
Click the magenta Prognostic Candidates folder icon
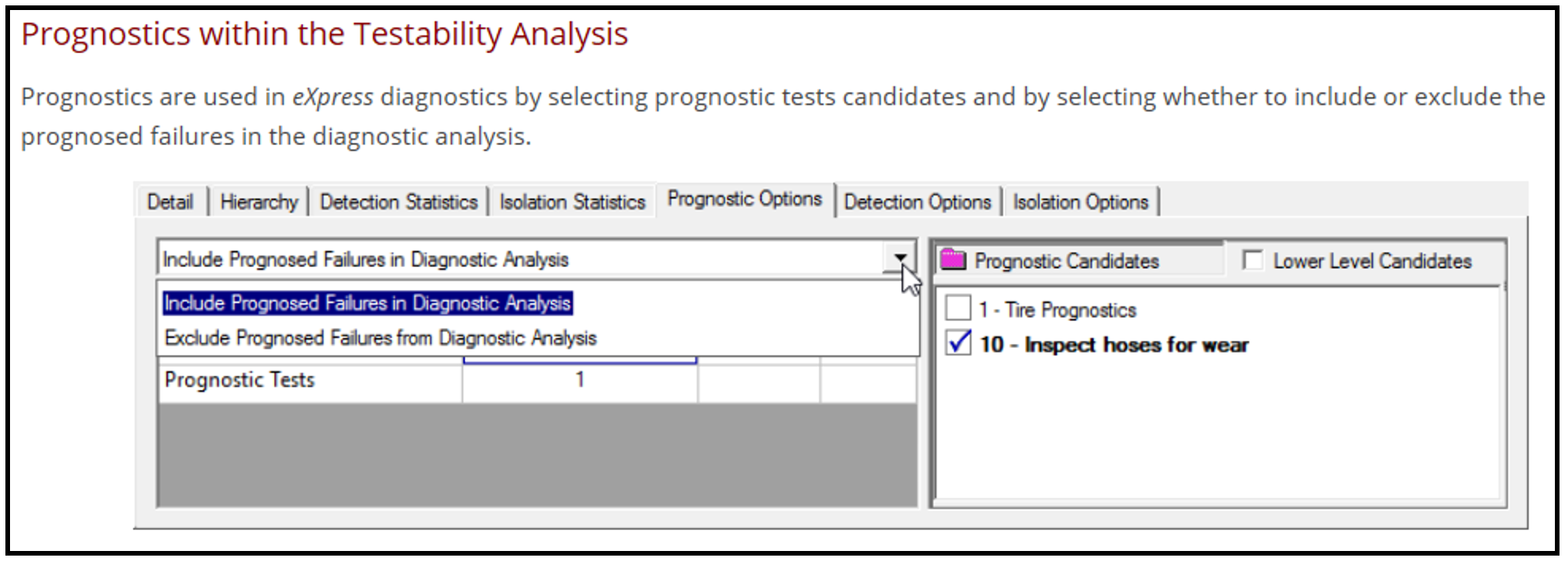click(953, 260)
